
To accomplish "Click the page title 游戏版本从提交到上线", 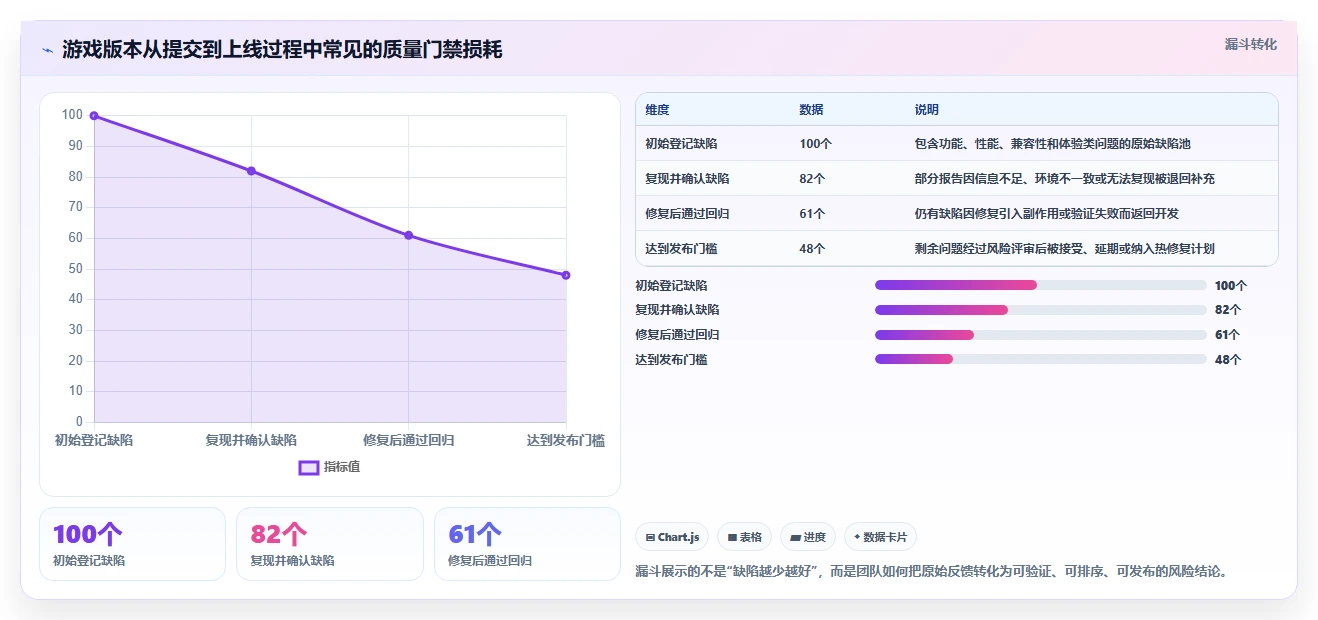I will click(282, 49).
